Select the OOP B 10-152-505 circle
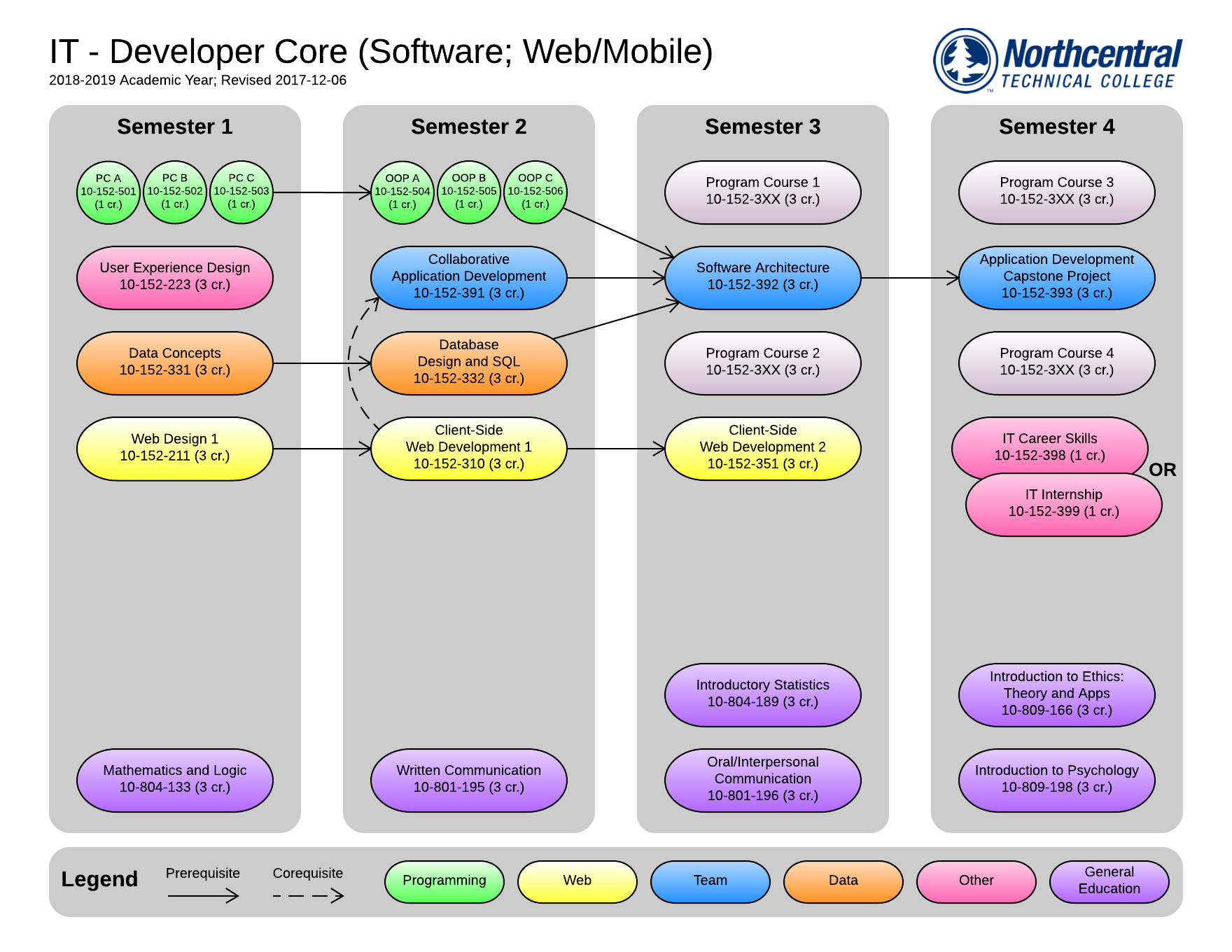This screenshot has width=1232, height=952. pos(468,192)
